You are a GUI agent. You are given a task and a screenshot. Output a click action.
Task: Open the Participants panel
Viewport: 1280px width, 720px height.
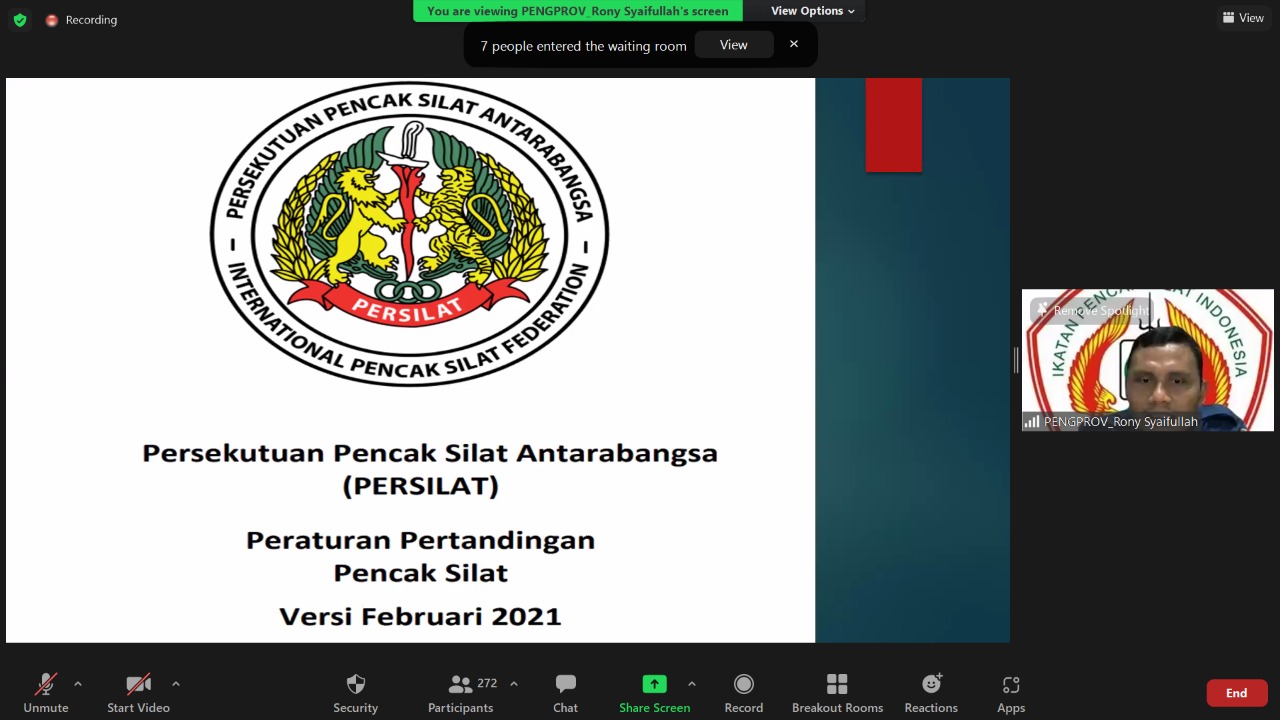point(461,692)
